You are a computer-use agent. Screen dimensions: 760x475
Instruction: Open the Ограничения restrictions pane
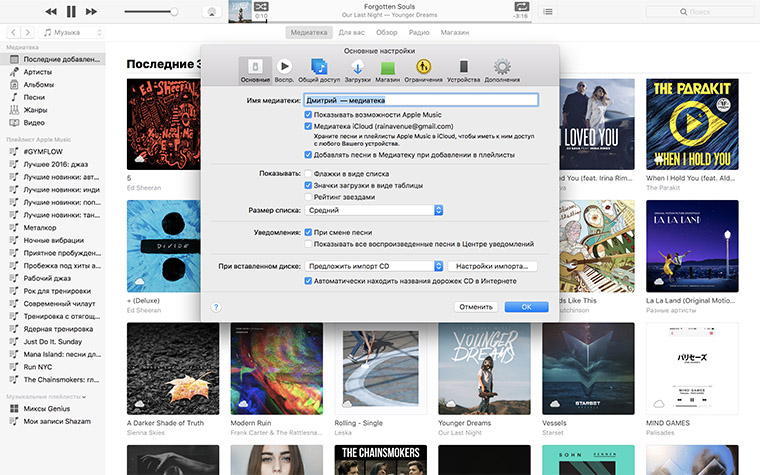point(424,70)
